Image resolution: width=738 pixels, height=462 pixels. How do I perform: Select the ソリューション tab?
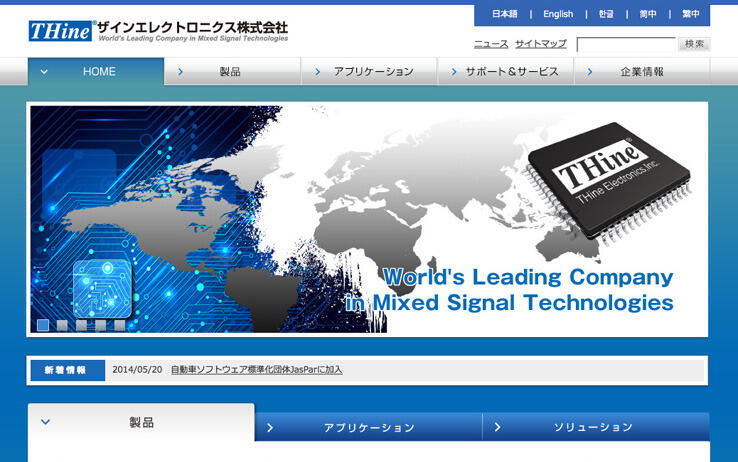coord(596,427)
